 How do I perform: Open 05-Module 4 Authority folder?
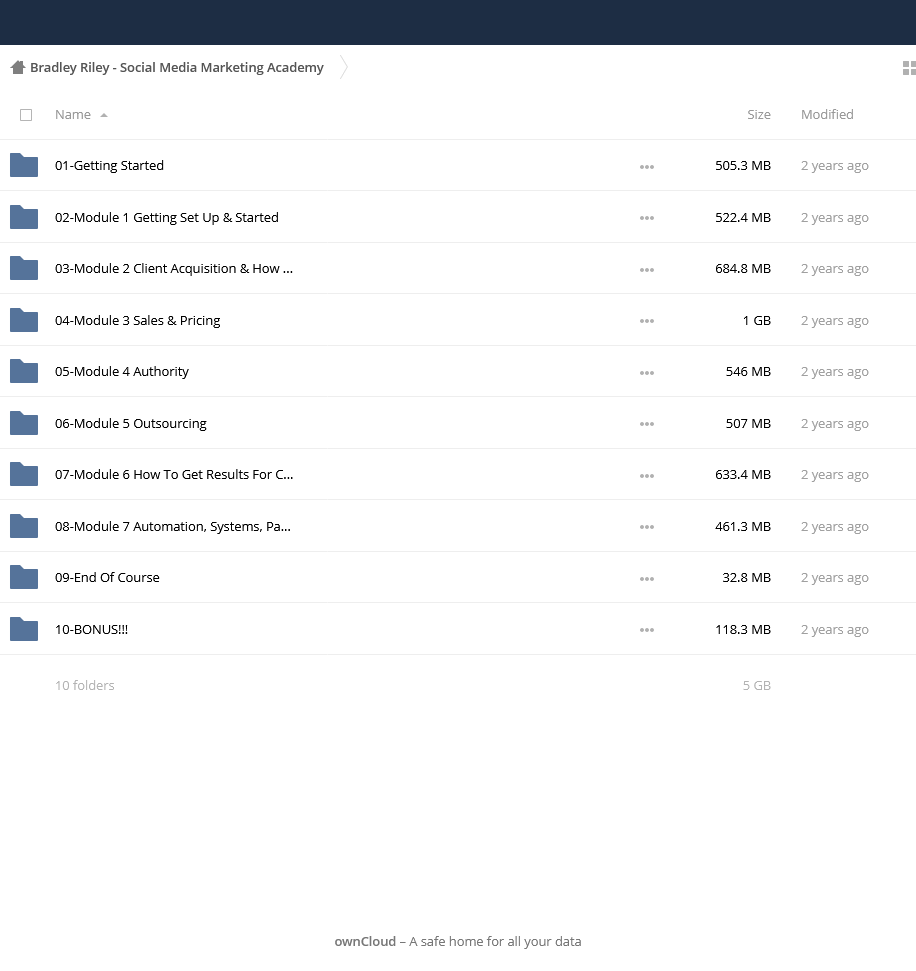pos(121,371)
